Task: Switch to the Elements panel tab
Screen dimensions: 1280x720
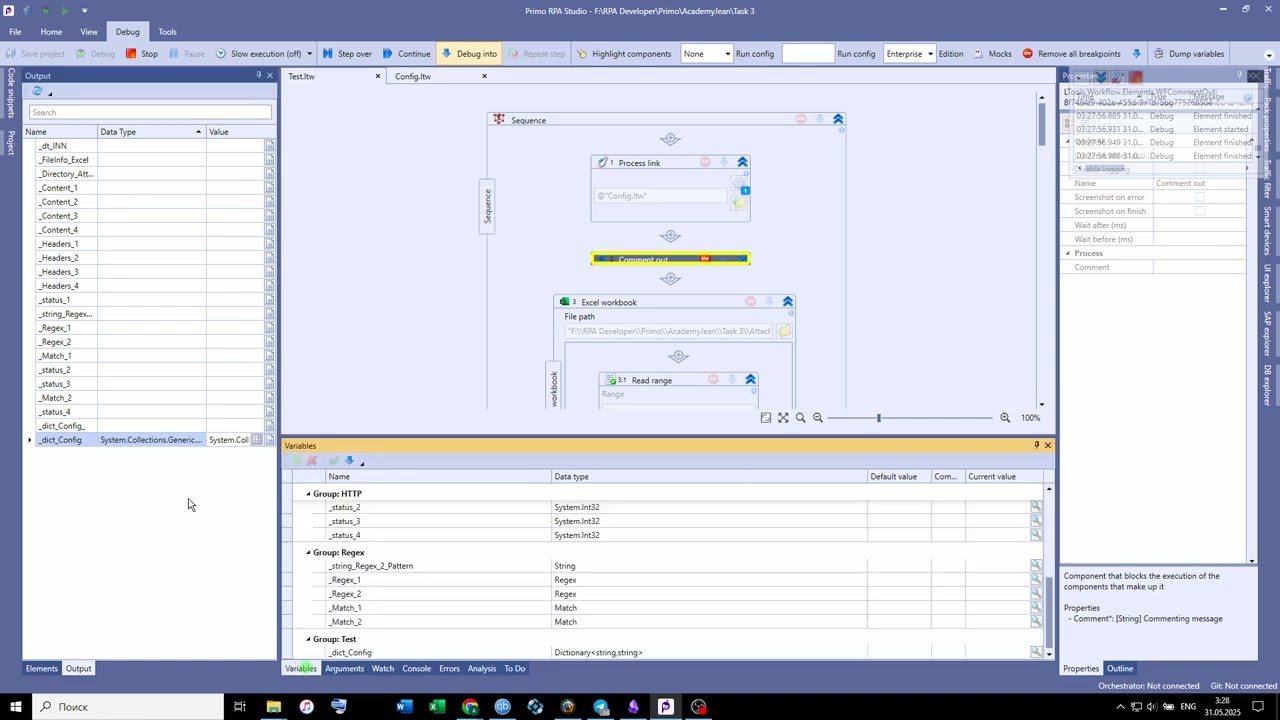Action: [x=41, y=669]
